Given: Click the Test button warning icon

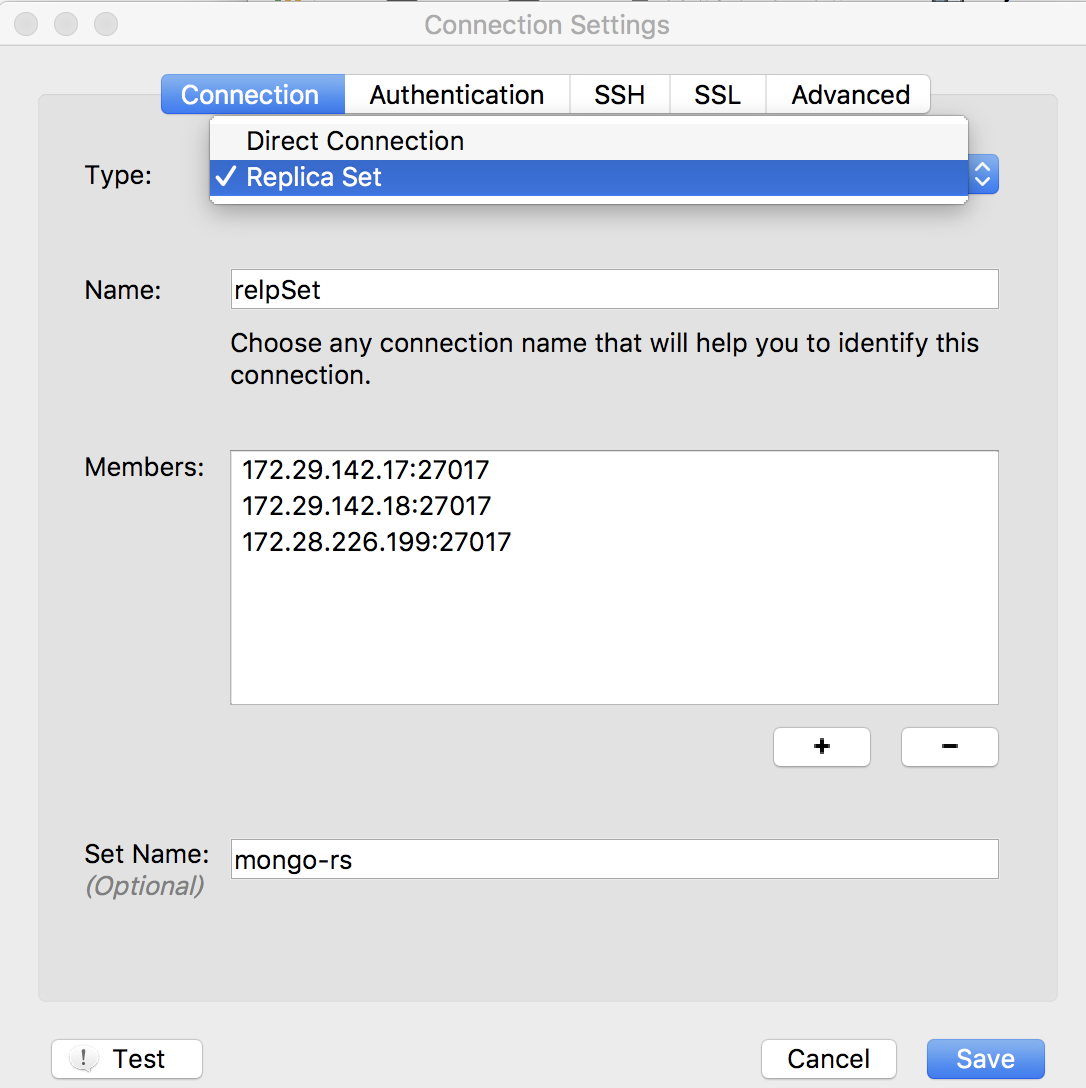Looking at the screenshot, I should point(84,1059).
